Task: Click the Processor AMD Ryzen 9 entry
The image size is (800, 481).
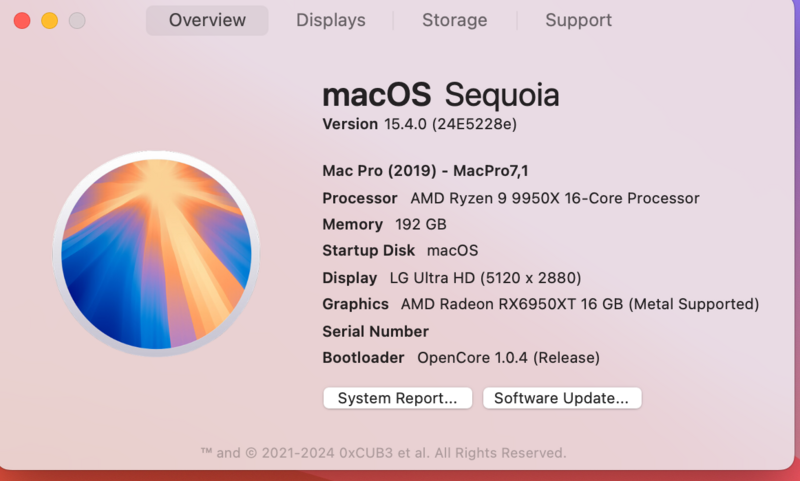Action: (x=510, y=198)
